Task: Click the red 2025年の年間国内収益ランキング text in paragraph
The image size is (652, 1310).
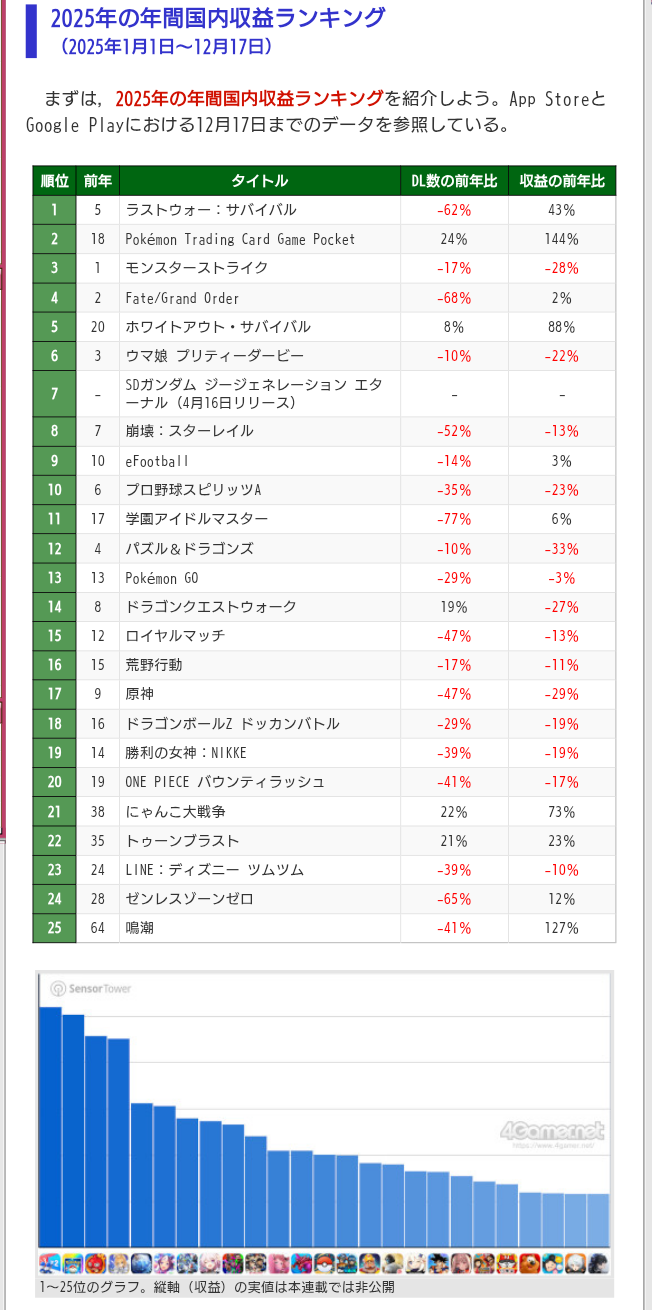Action: point(249,98)
